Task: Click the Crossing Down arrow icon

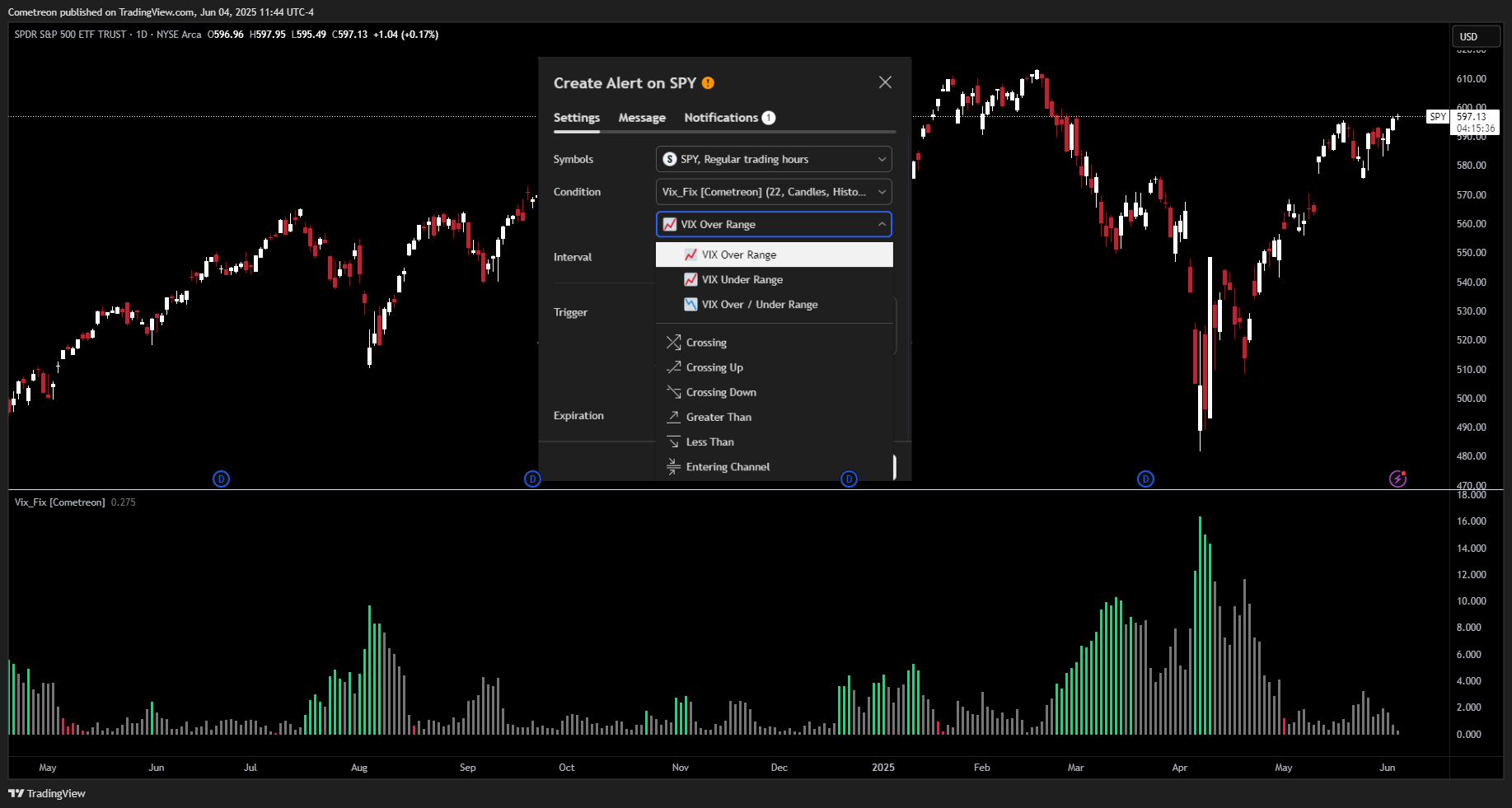Action: [673, 392]
